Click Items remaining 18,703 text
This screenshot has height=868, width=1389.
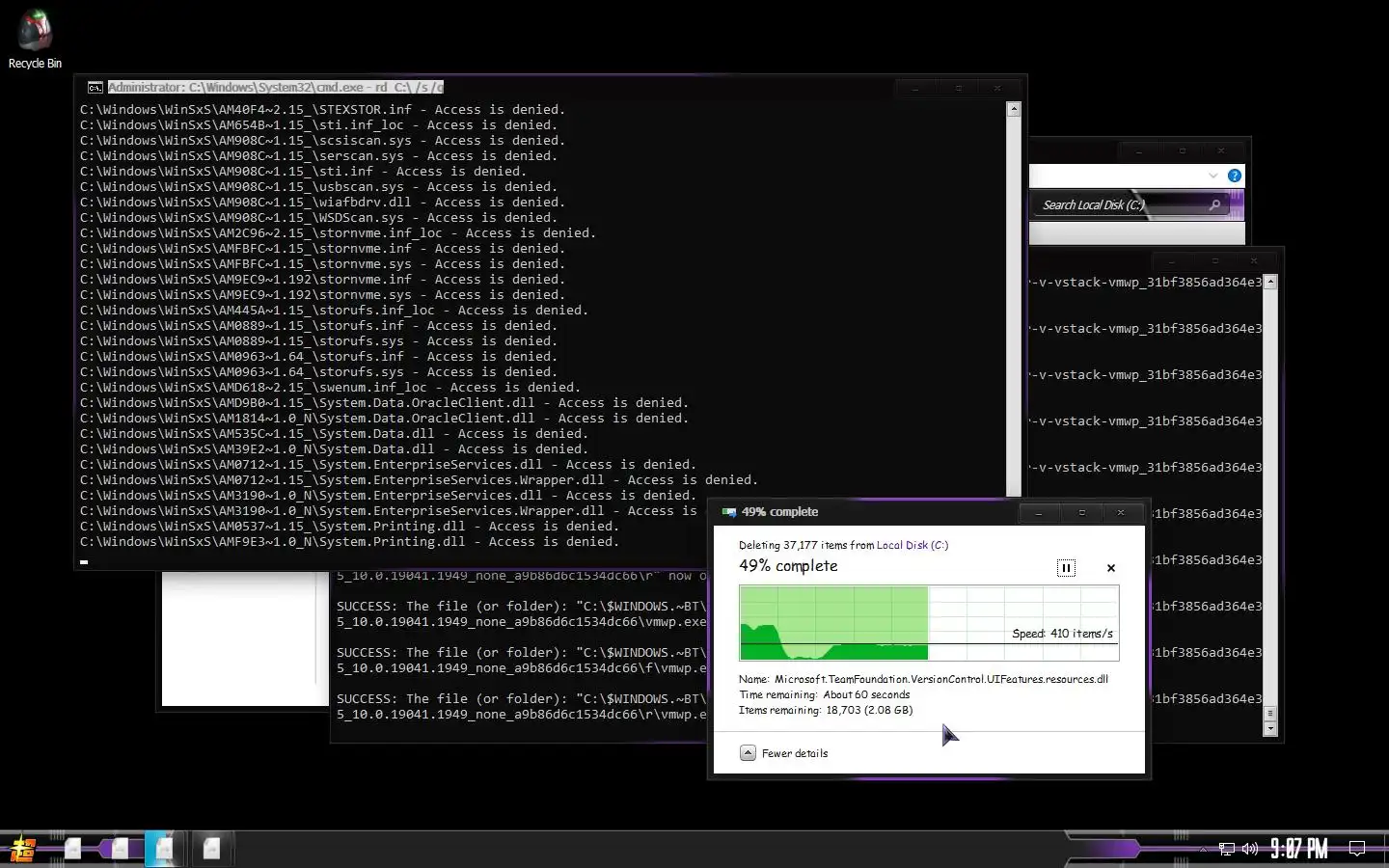coord(826,710)
